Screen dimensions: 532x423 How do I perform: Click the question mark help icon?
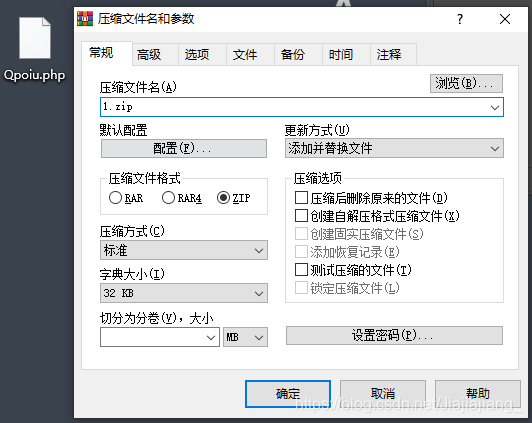click(x=460, y=19)
